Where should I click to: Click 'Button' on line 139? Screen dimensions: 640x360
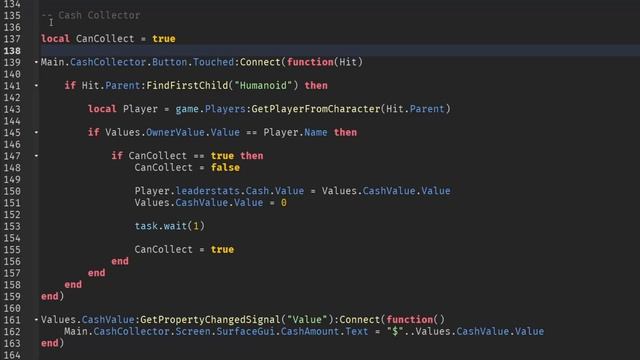pos(169,62)
